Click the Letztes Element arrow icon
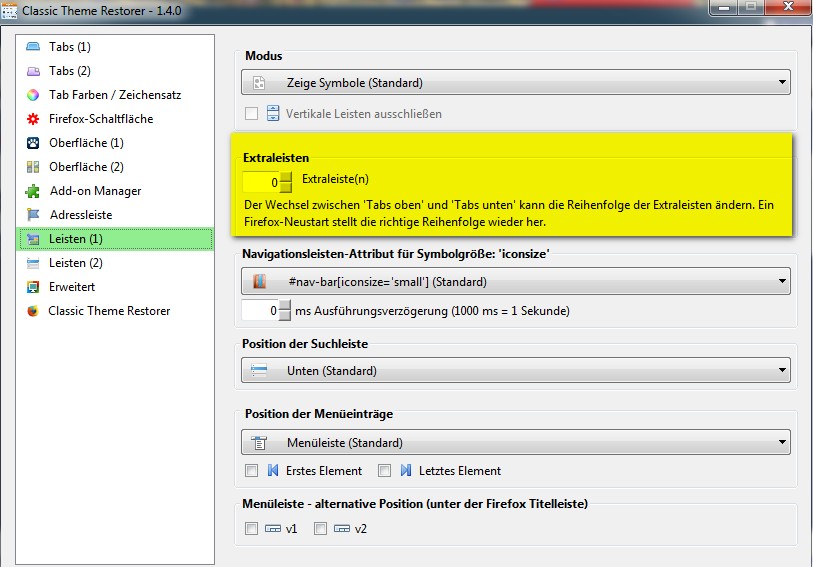The height and width of the screenshot is (567, 813). pyautogui.click(x=406, y=471)
